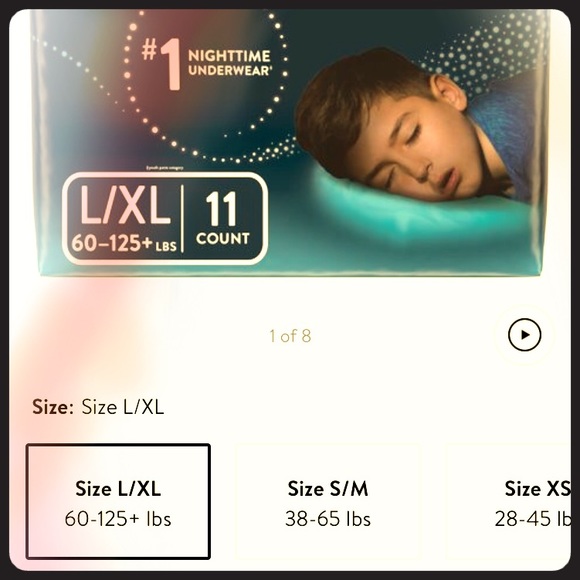Click the #1 Nighttime Underwear badge
The width and height of the screenshot is (580, 580).
point(206,64)
